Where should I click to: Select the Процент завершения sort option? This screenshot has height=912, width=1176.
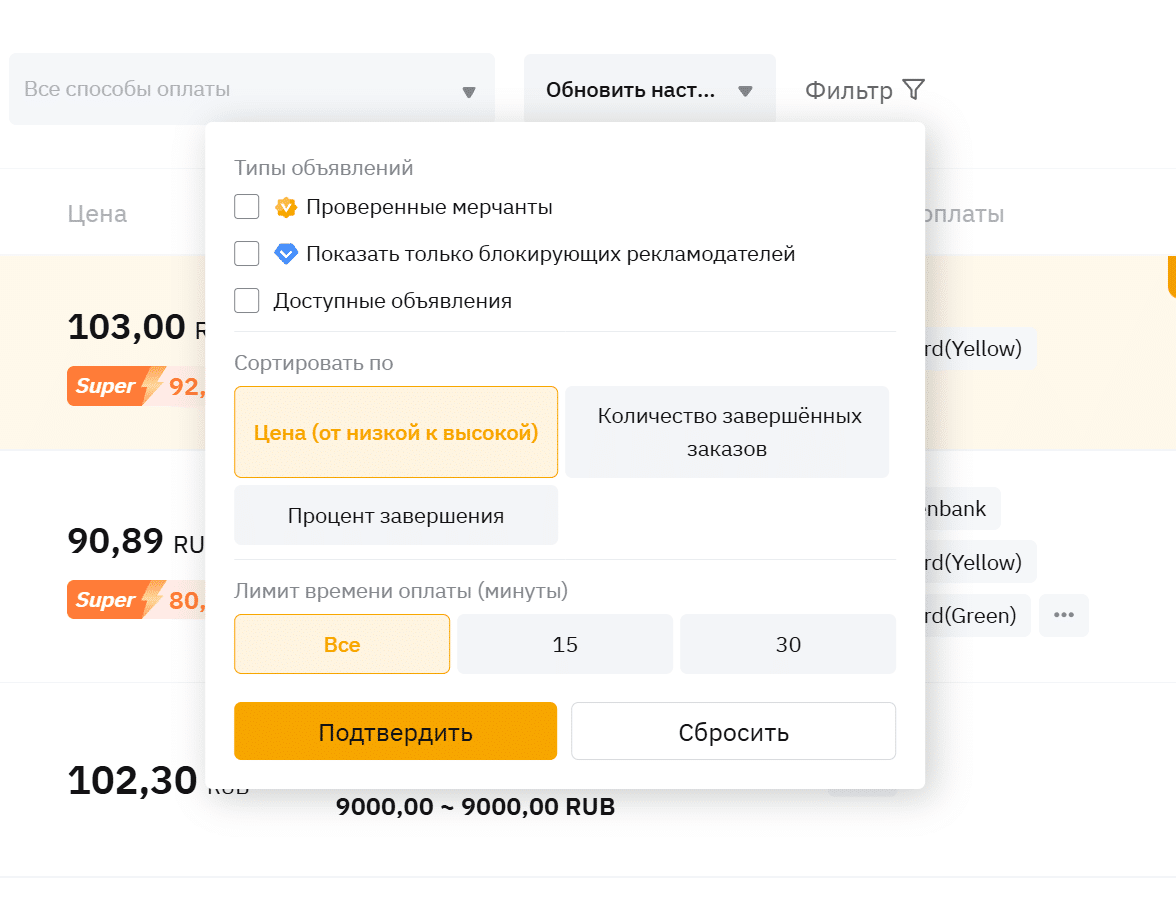396,516
